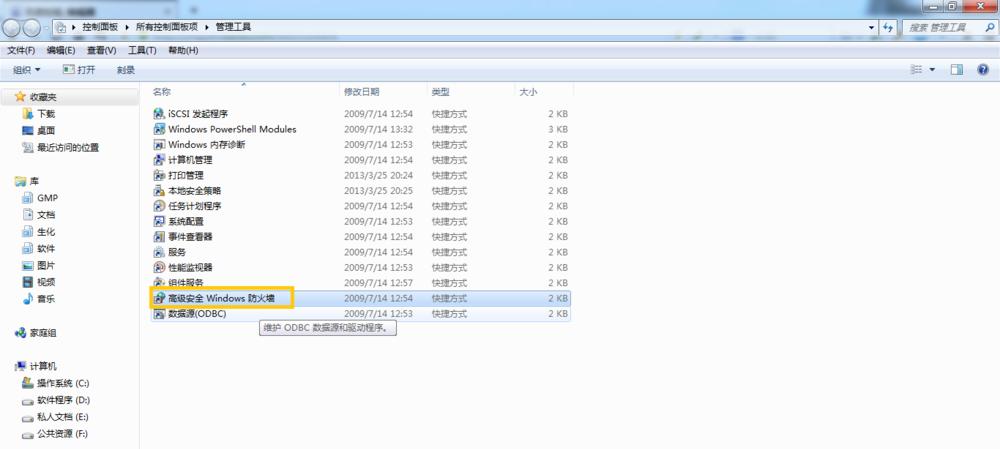Select the 系统配置 icon

159,221
